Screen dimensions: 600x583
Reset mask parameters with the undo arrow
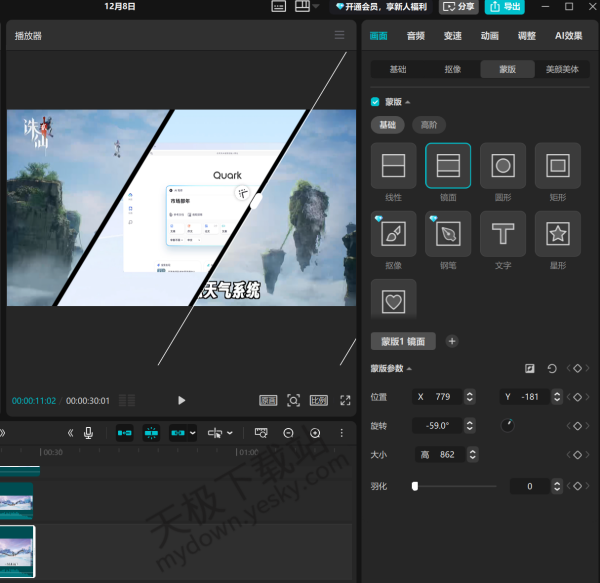point(552,369)
